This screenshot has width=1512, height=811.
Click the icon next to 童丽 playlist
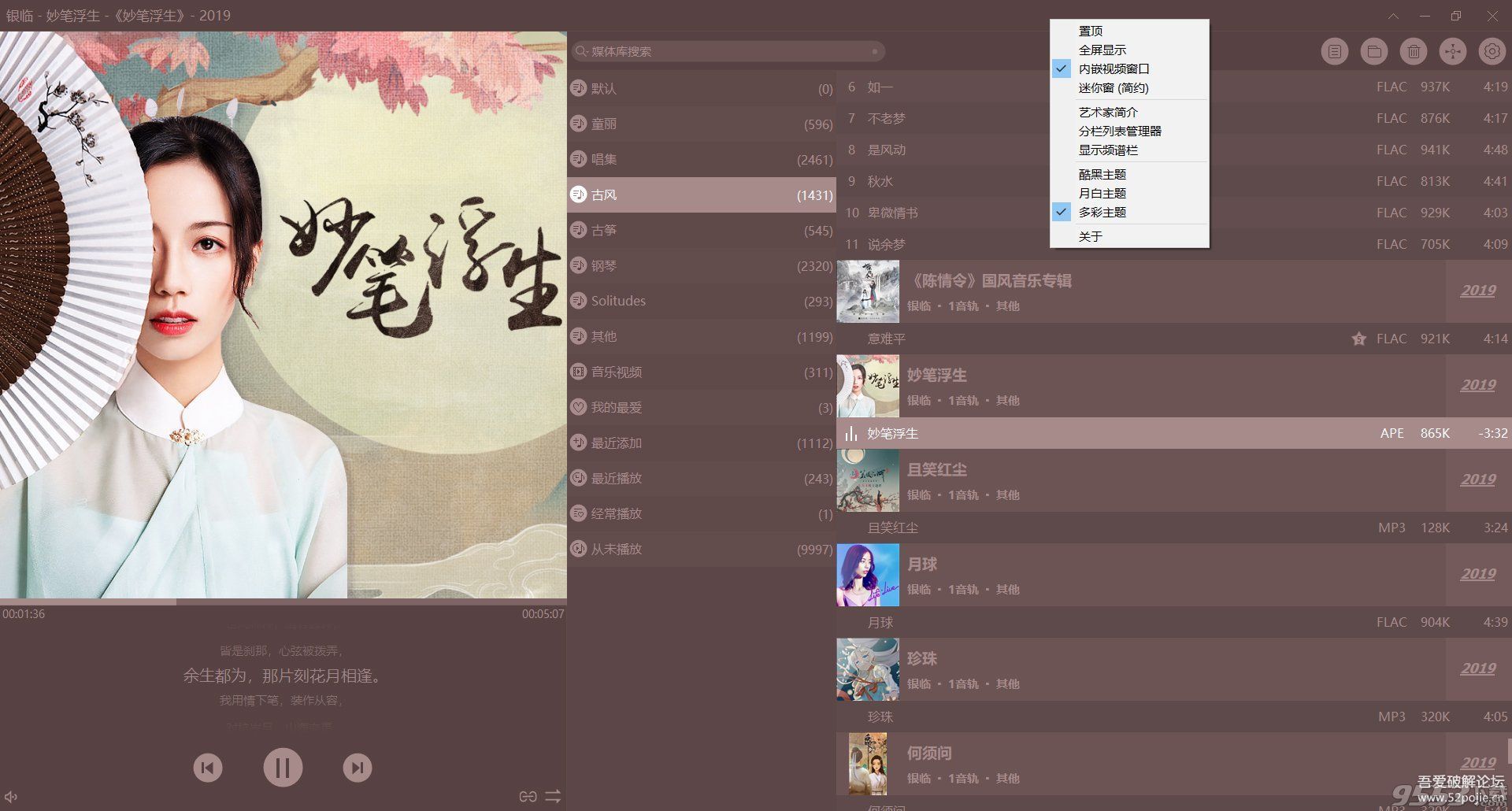point(579,124)
